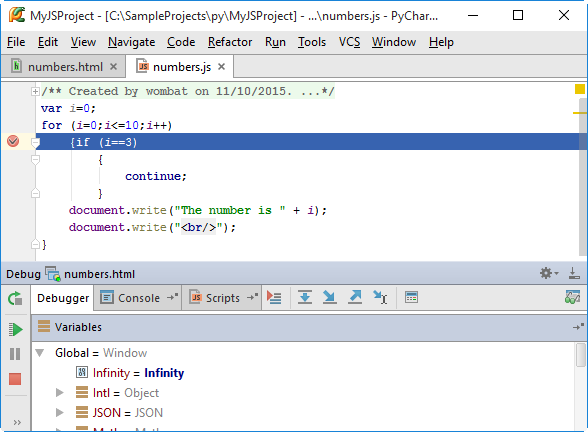Click the Step Into icon
The image size is (588, 432).
click(x=330, y=298)
